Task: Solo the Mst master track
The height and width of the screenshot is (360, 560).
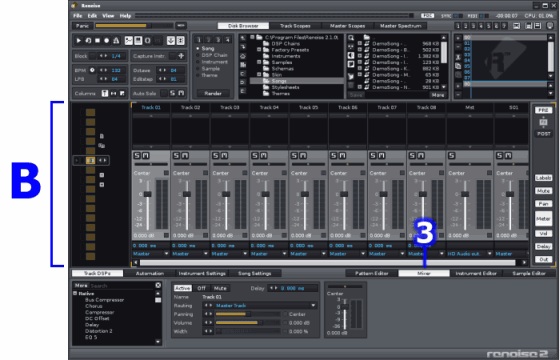Action: (x=451, y=156)
